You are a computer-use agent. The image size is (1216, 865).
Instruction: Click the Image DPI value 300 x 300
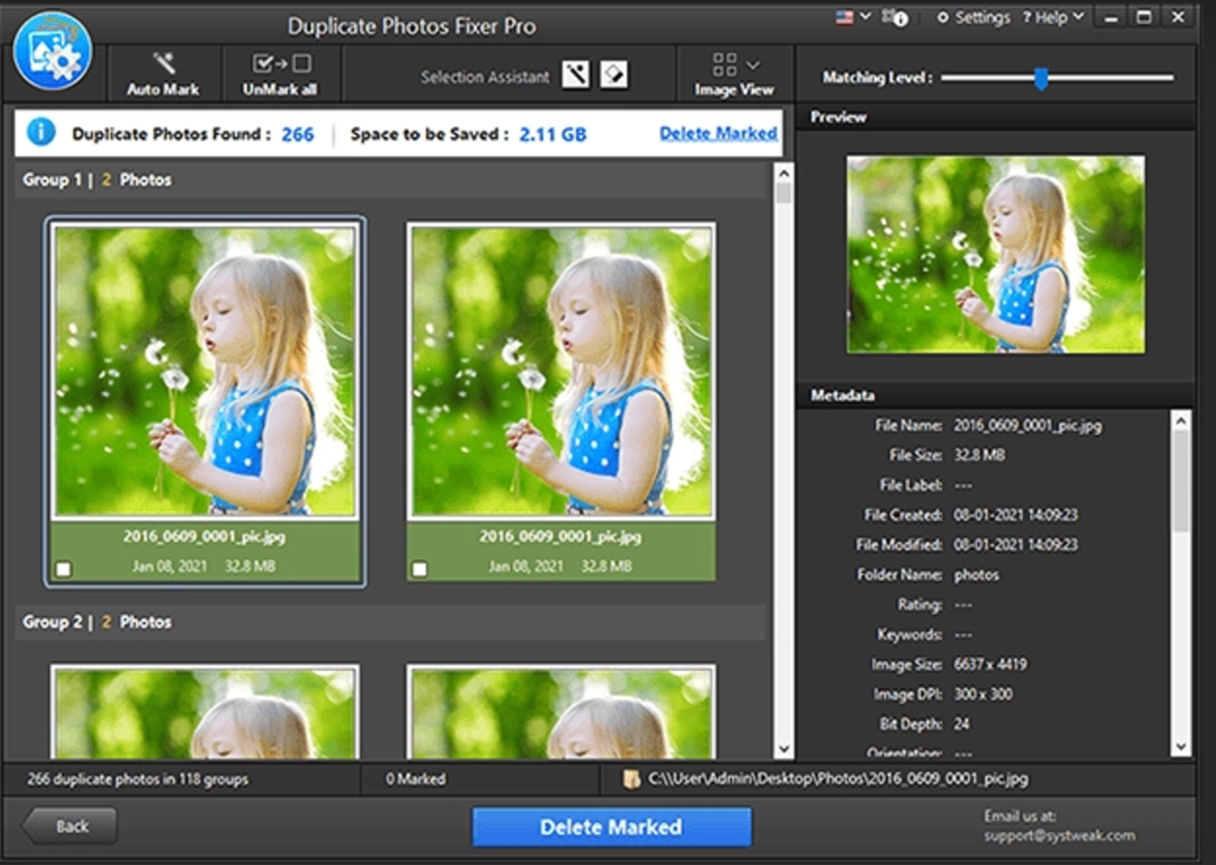(982, 694)
